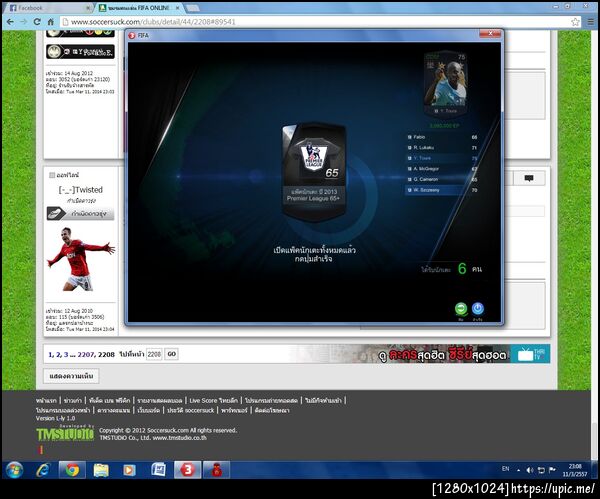Open the Live Score footer link
Image resolution: width=600 pixels, height=499 pixels.
tap(214, 401)
